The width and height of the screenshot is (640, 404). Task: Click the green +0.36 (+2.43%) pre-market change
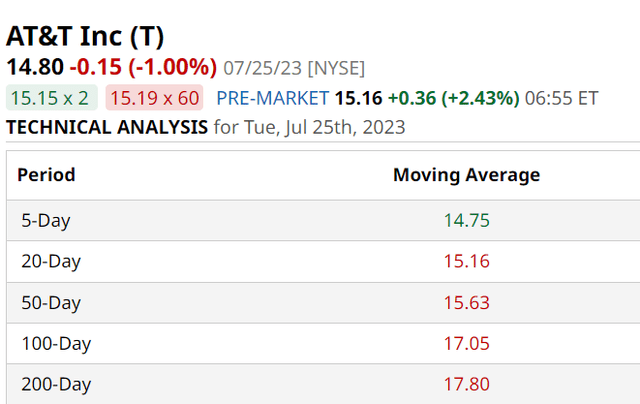pos(454,98)
